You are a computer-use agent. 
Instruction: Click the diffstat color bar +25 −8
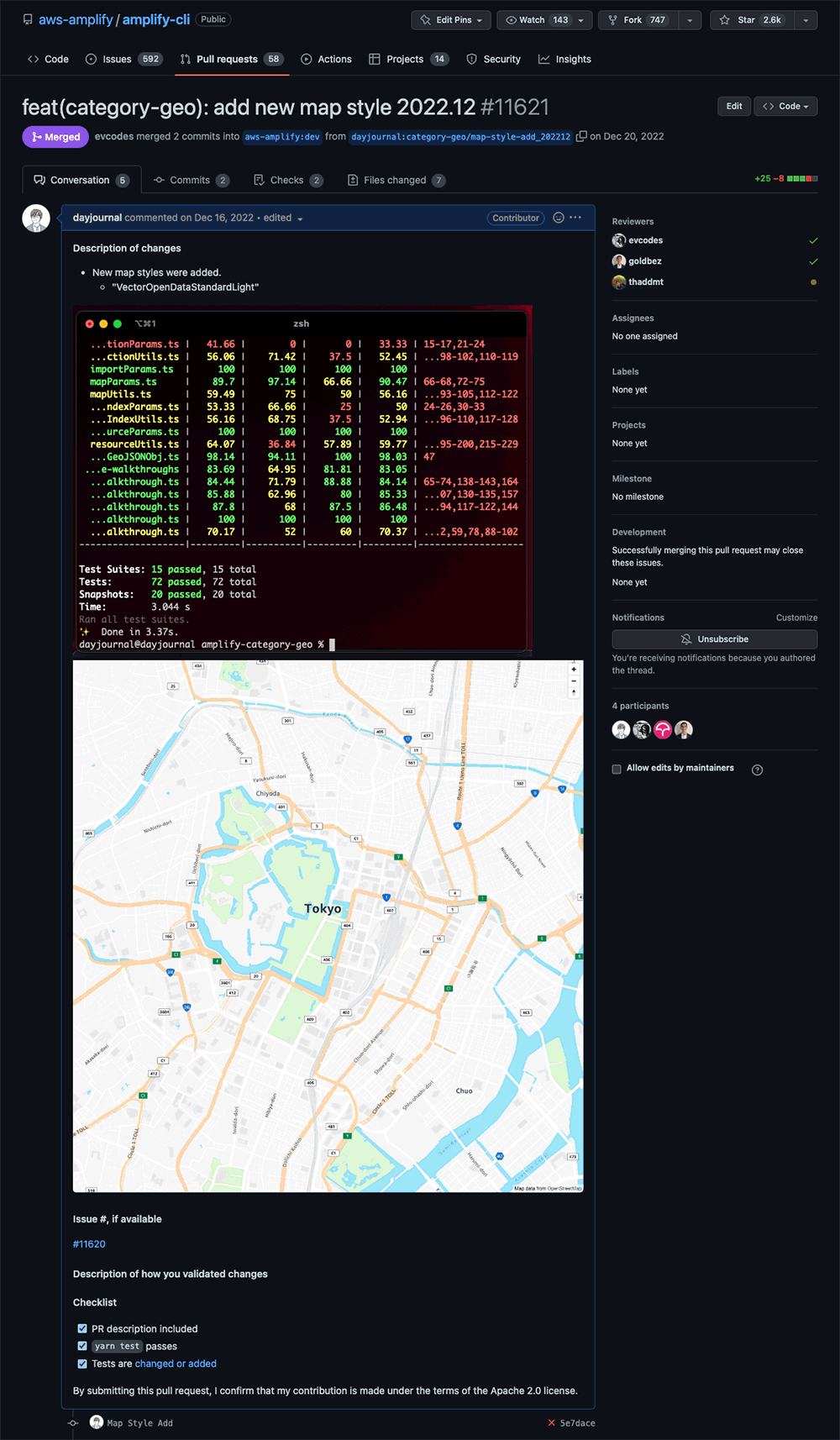pyautogui.click(x=802, y=178)
